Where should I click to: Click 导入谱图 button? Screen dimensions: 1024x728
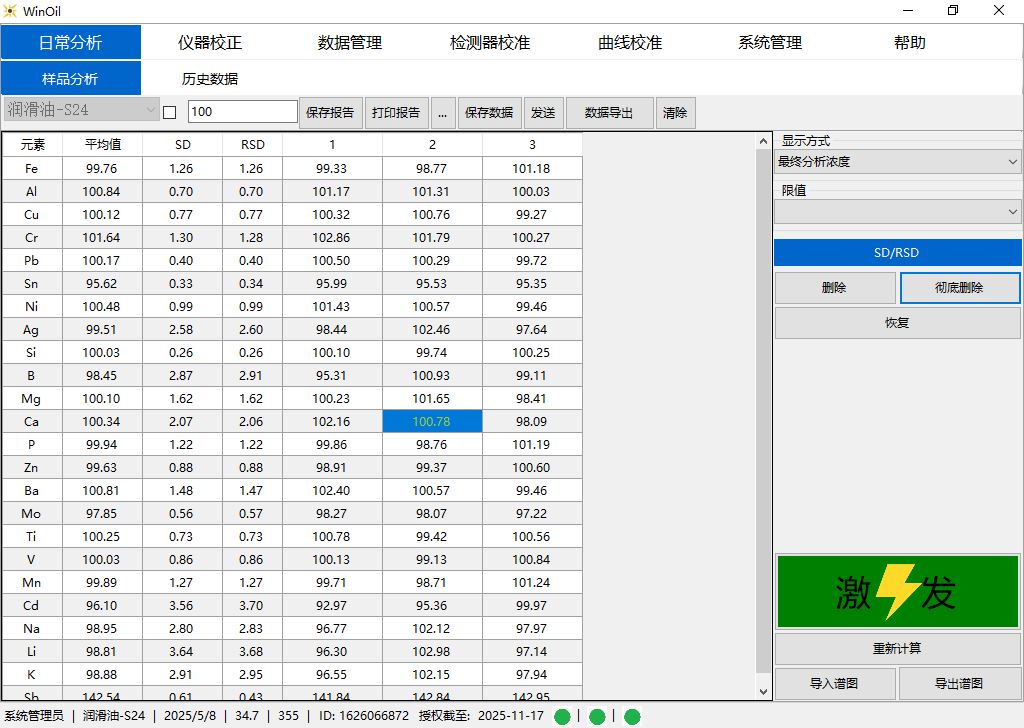coord(835,684)
